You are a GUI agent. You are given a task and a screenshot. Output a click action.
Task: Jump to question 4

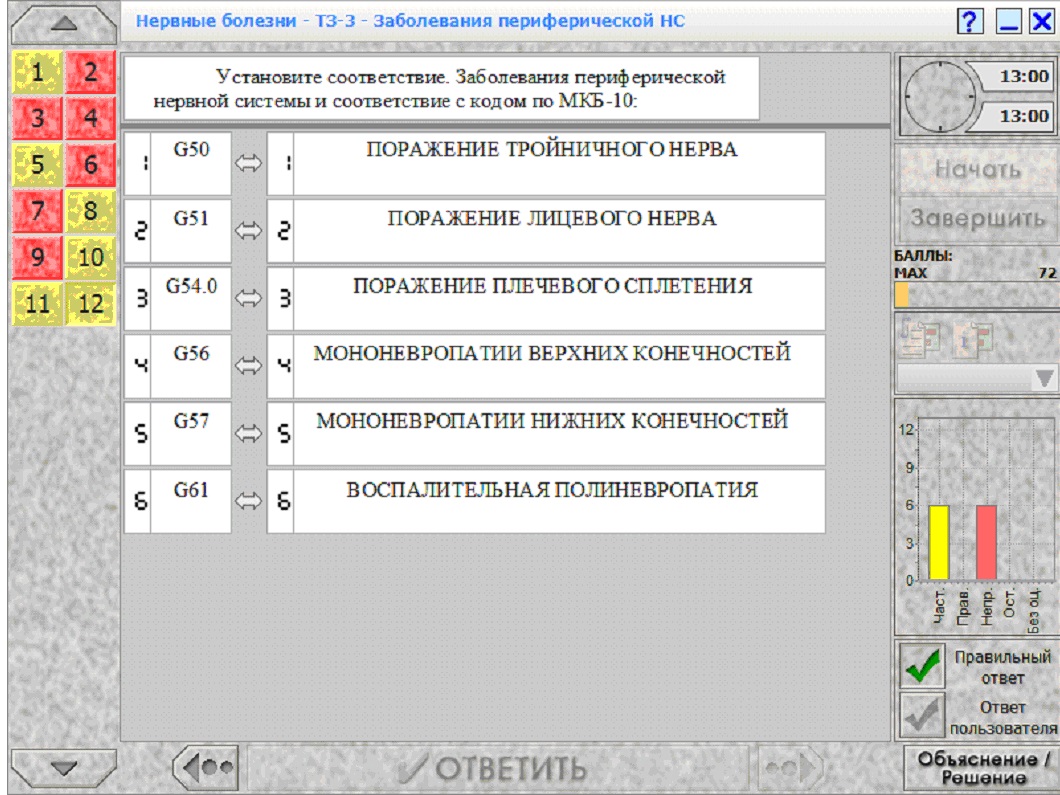91,118
